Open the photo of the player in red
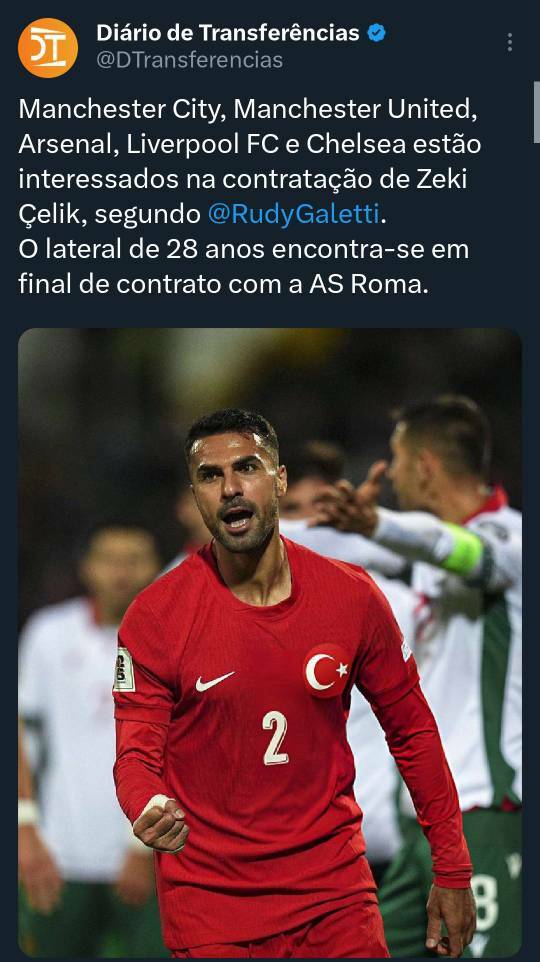The width and height of the screenshot is (540, 962). coord(270,642)
